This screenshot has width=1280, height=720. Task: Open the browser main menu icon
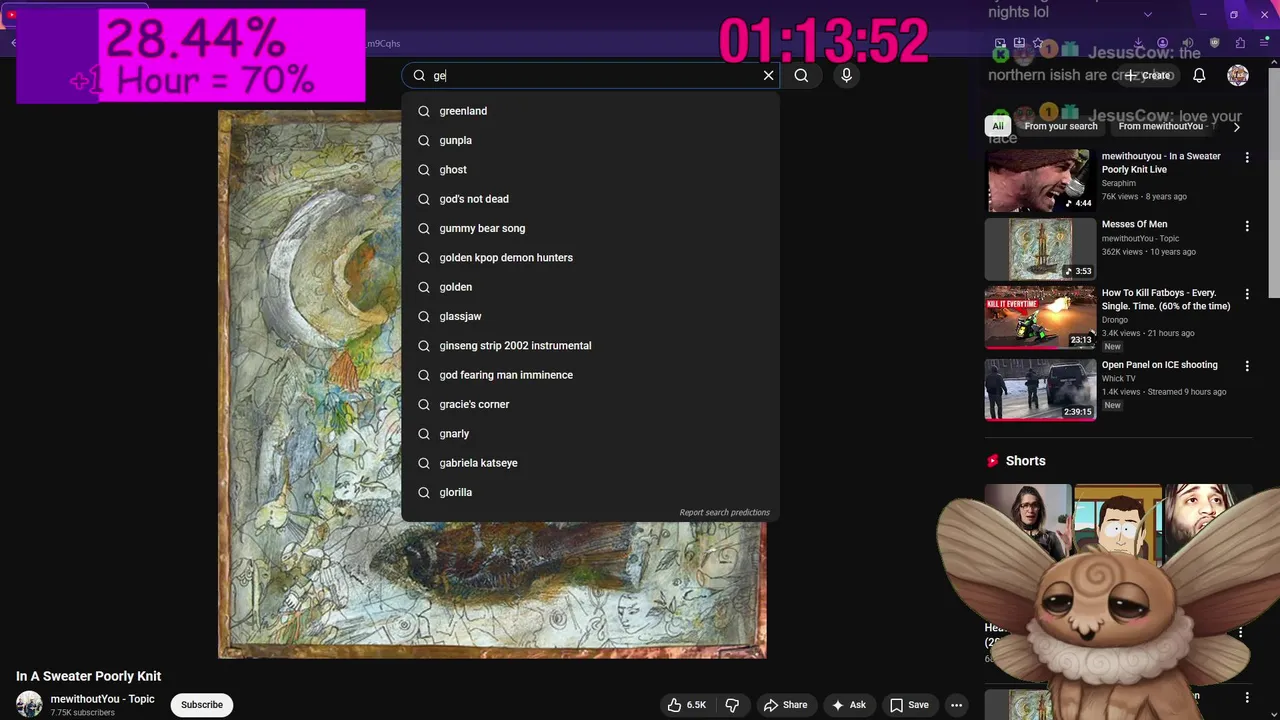click(1265, 43)
